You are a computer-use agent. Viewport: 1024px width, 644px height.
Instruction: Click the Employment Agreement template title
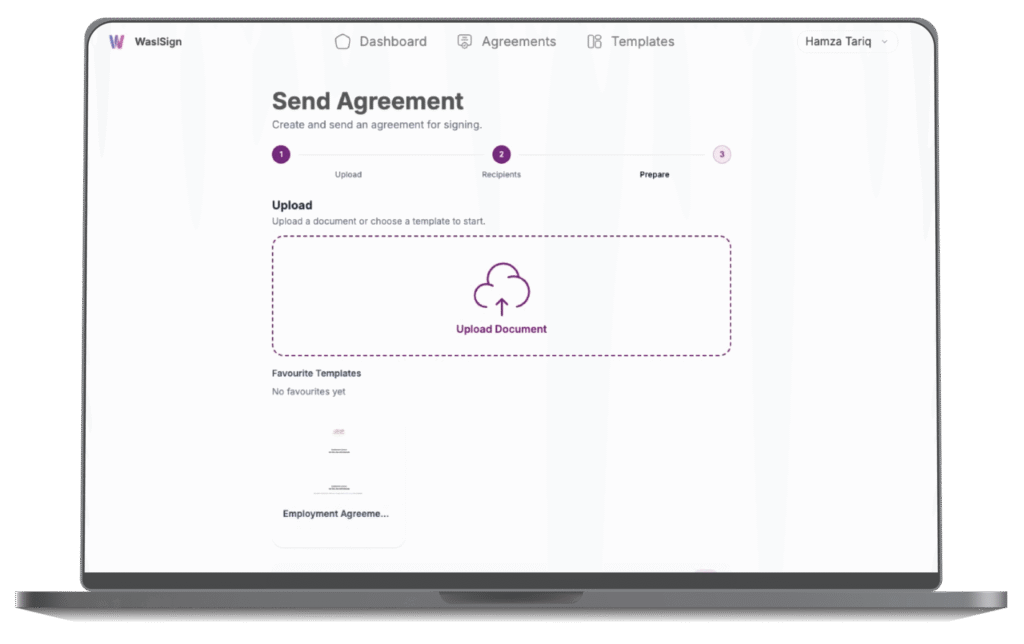coord(335,513)
